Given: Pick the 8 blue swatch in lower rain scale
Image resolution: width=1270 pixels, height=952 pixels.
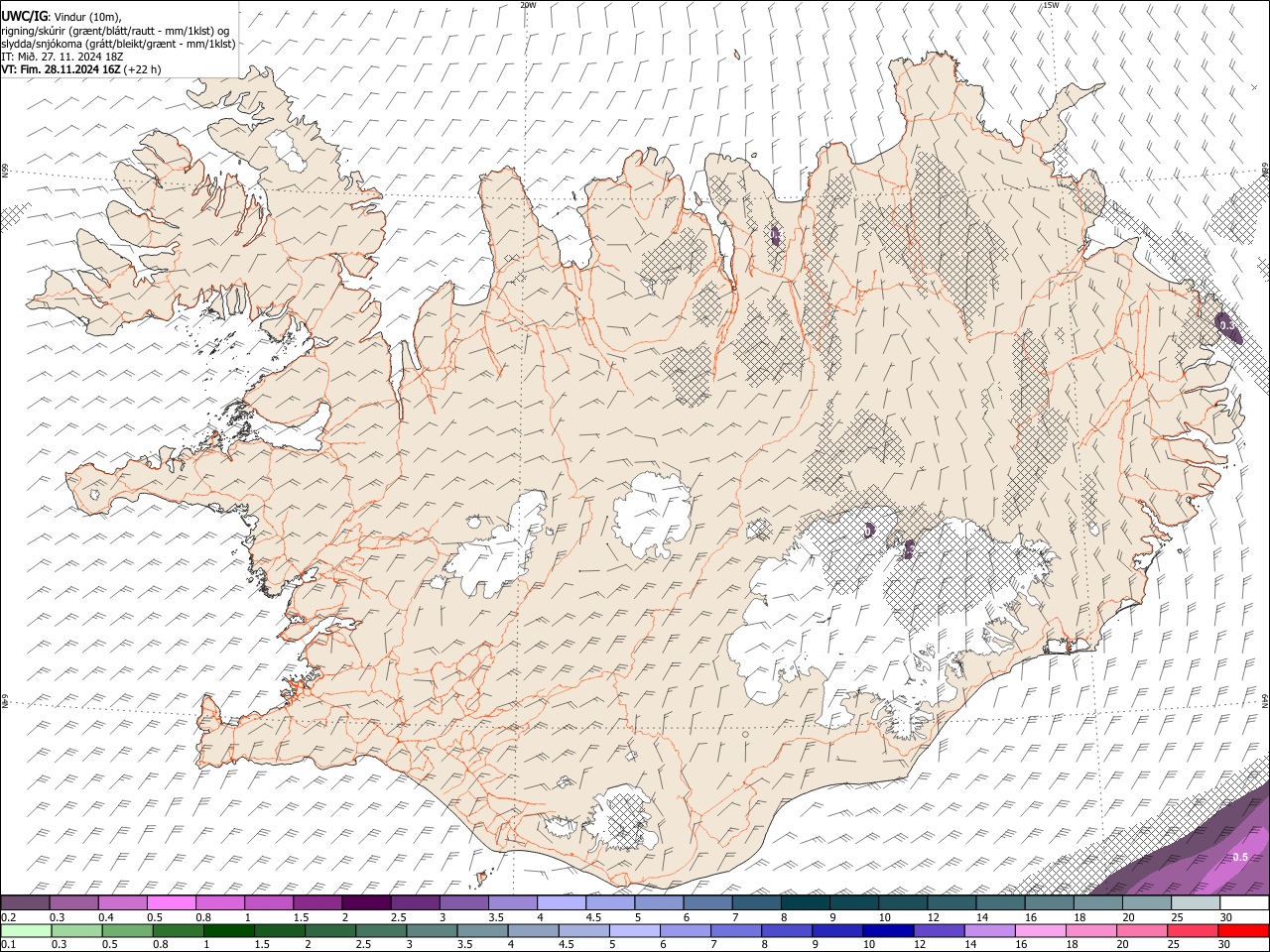Looking at the screenshot, I should tap(787, 930).
